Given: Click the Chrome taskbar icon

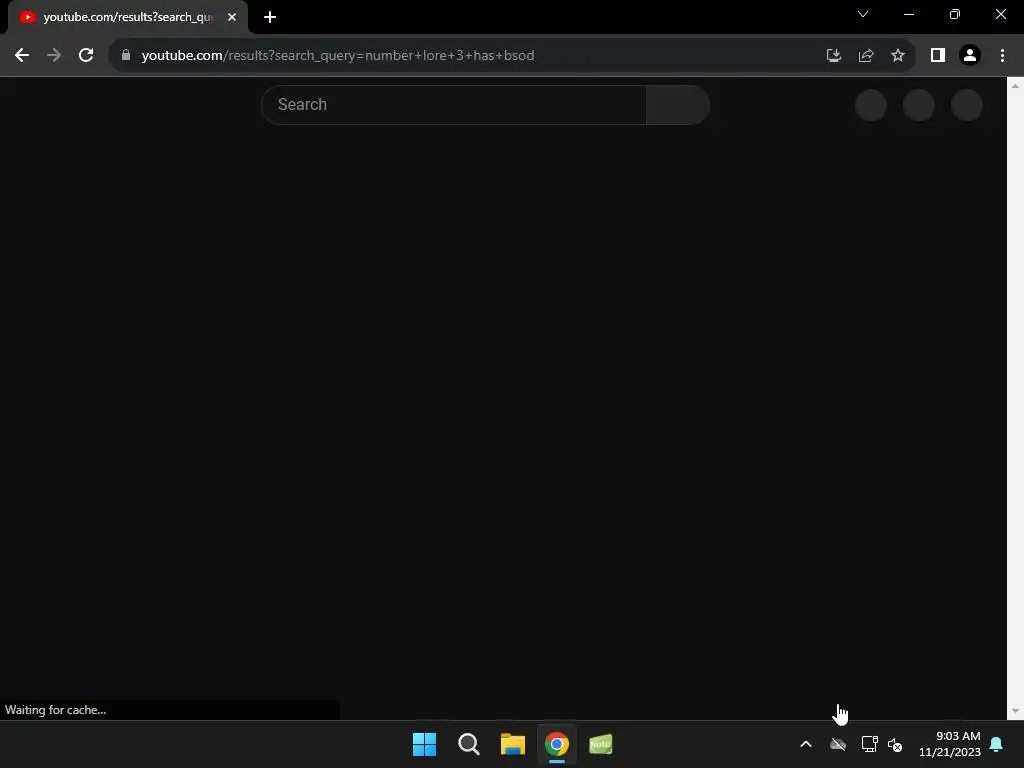Looking at the screenshot, I should click(x=557, y=744).
